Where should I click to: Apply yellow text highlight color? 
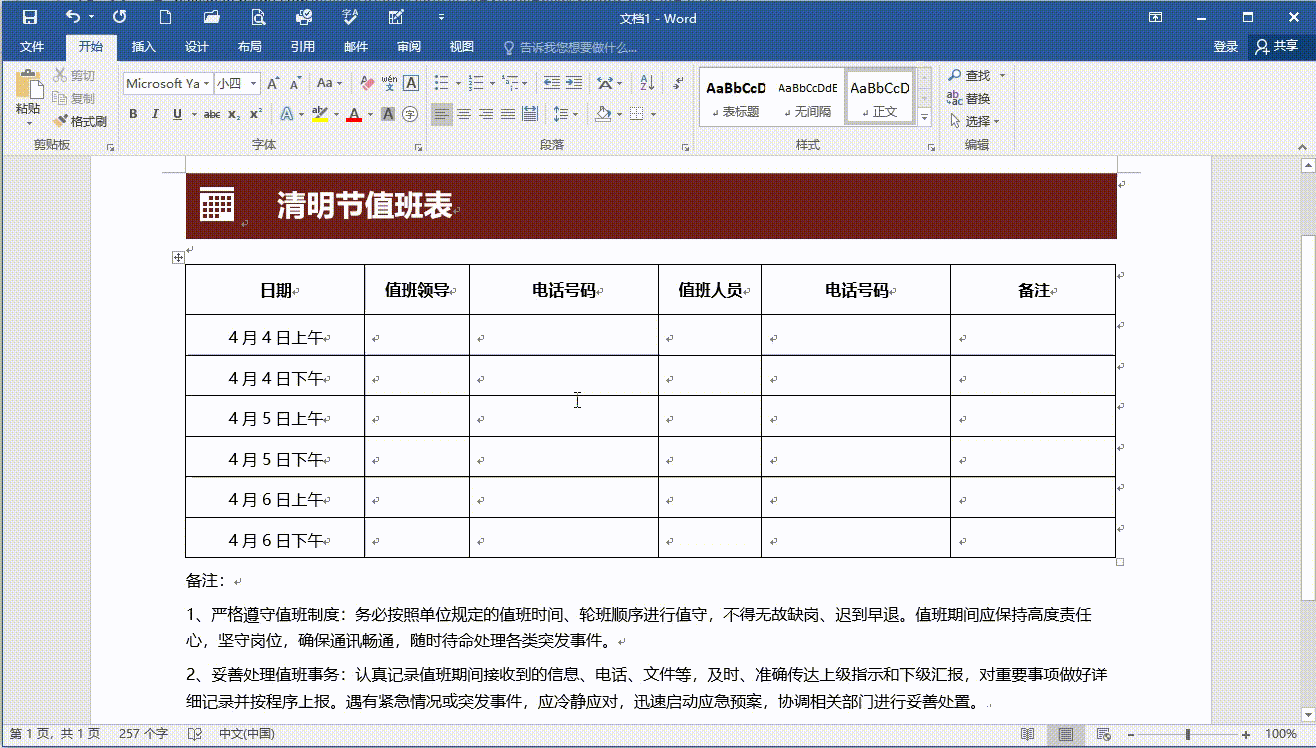(320, 114)
